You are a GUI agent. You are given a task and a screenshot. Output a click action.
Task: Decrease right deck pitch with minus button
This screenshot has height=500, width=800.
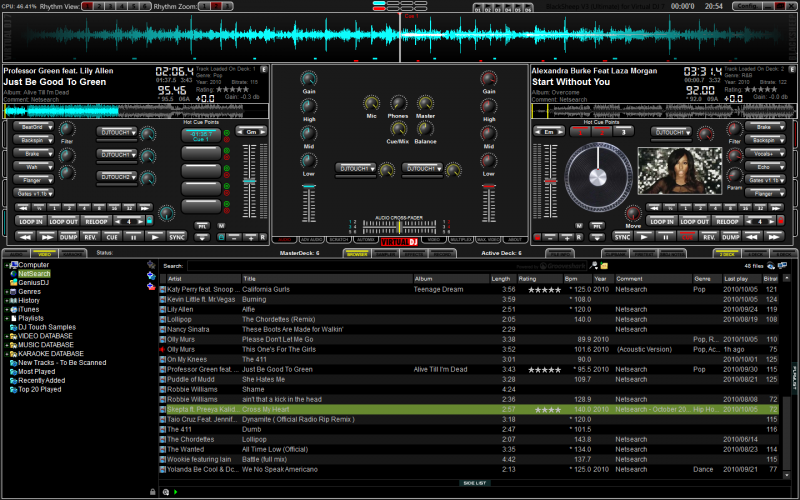[x=549, y=237]
